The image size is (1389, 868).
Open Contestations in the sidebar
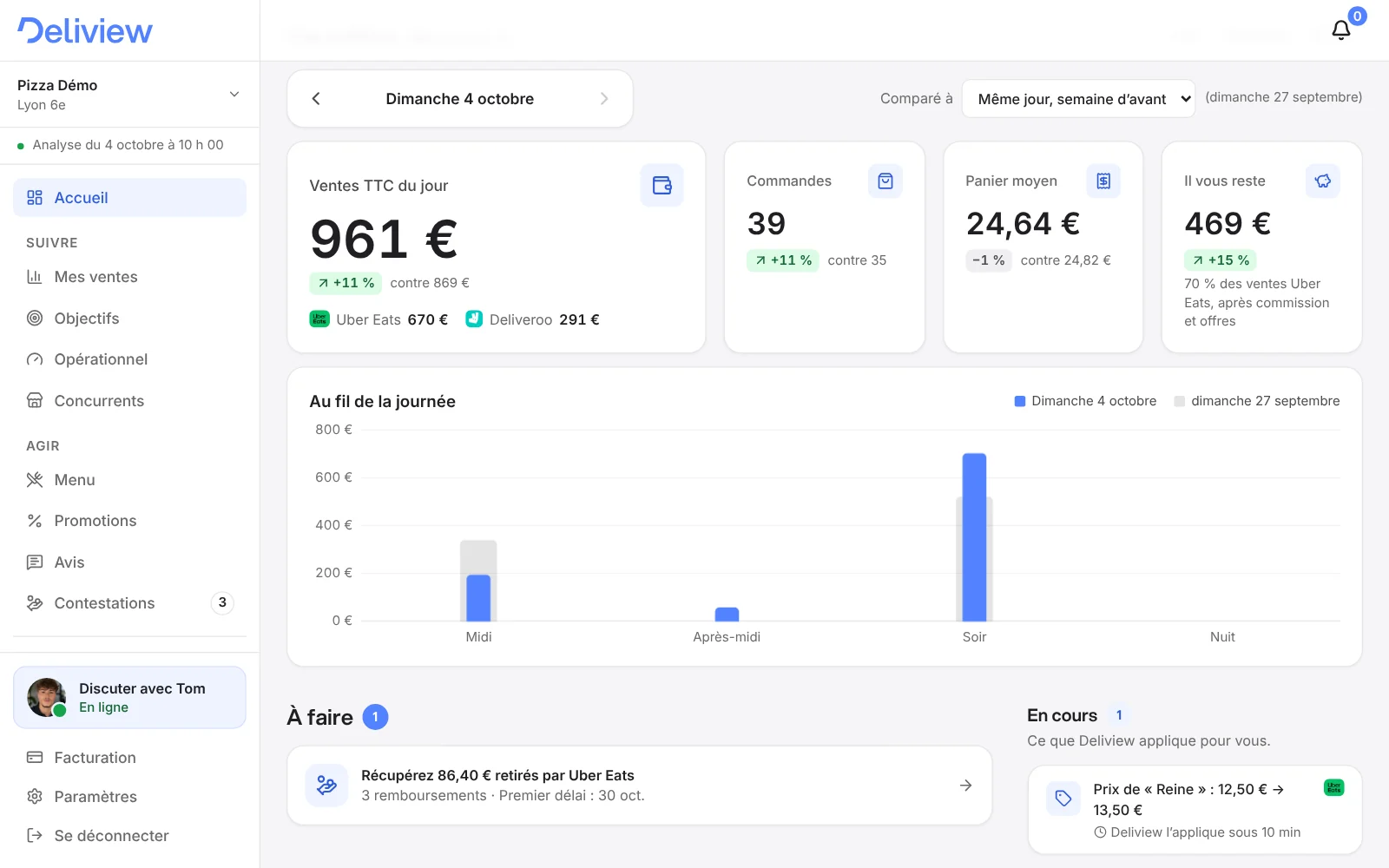click(x=130, y=603)
